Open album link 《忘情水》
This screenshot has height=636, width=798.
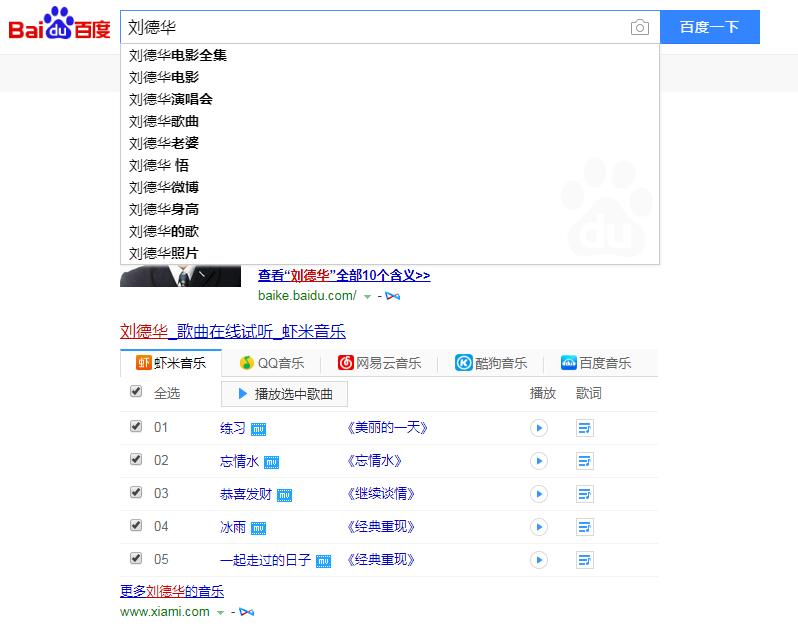(375, 461)
